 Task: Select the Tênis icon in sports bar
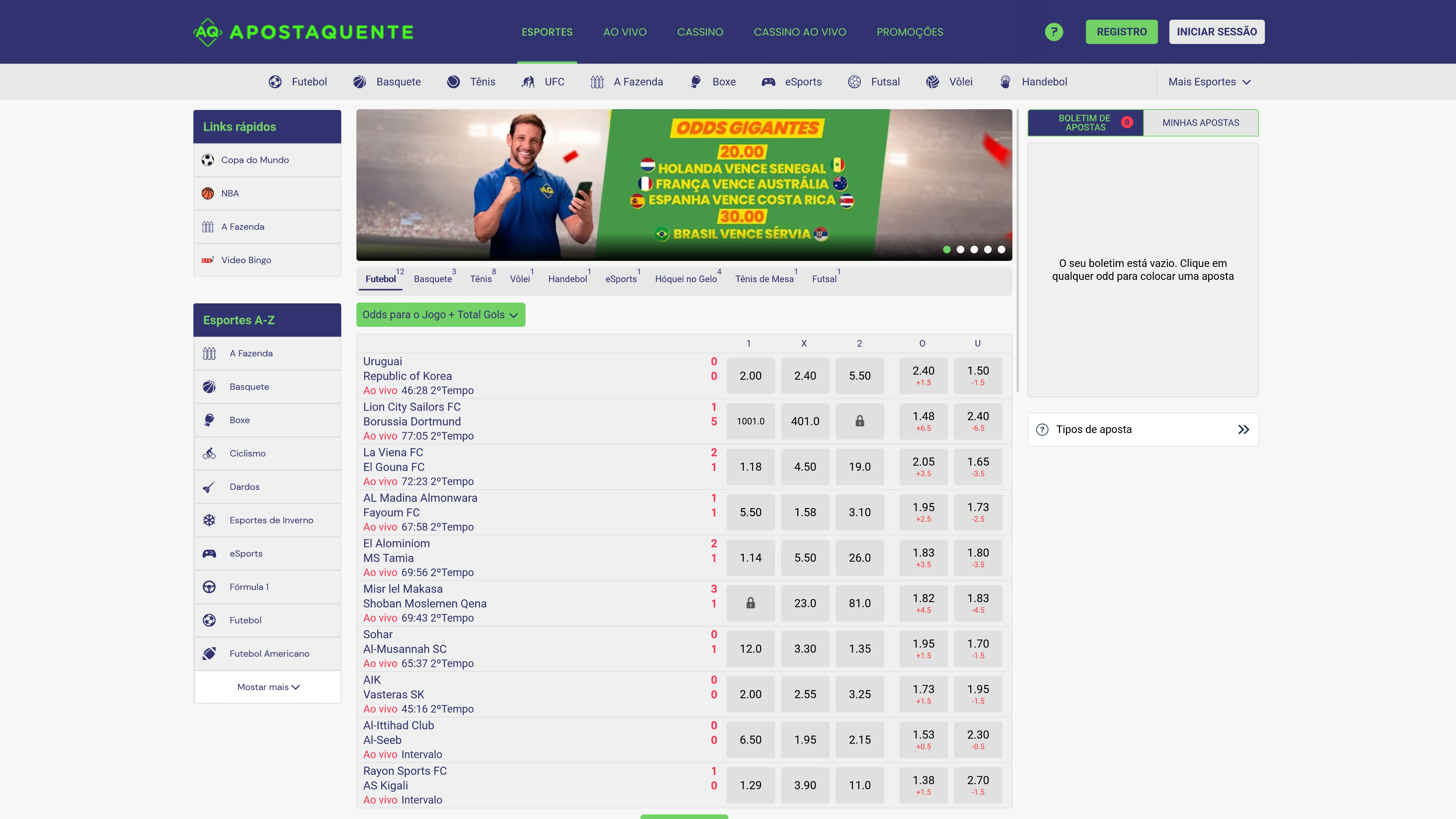click(x=453, y=82)
